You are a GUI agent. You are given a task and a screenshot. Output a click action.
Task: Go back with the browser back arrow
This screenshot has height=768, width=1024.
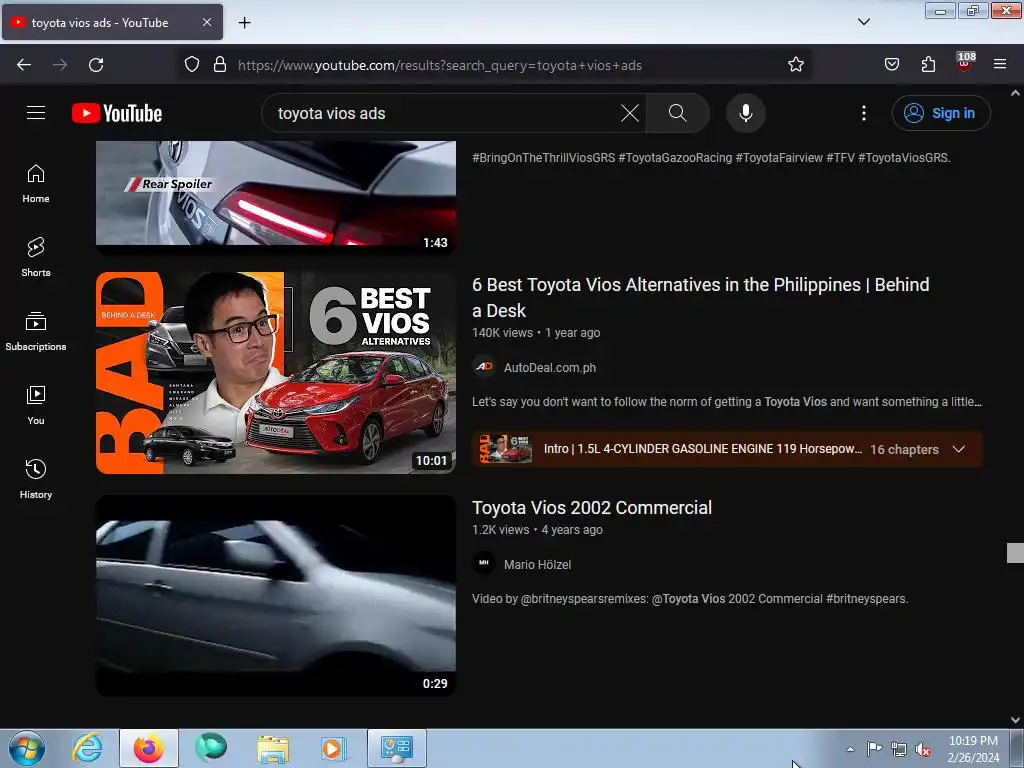tap(24, 65)
